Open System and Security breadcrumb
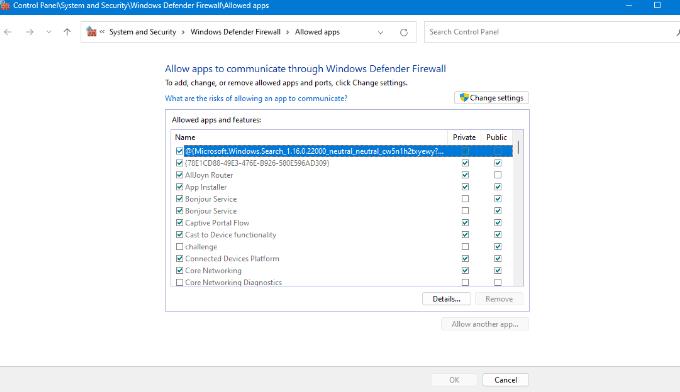Screen dimensions: 680x392 coord(143,32)
